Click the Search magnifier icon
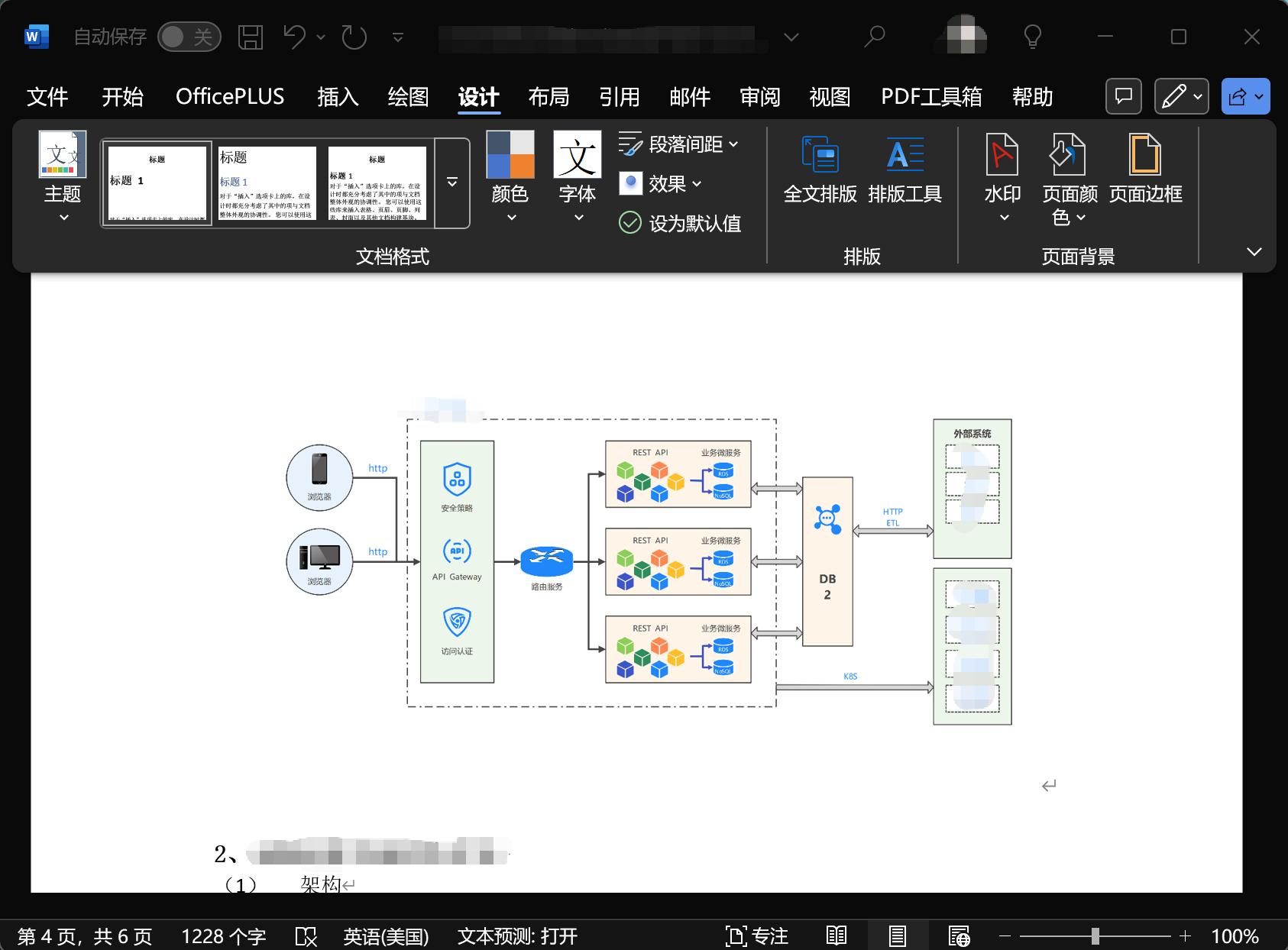Image resolution: width=1288 pixels, height=950 pixels. (x=875, y=36)
